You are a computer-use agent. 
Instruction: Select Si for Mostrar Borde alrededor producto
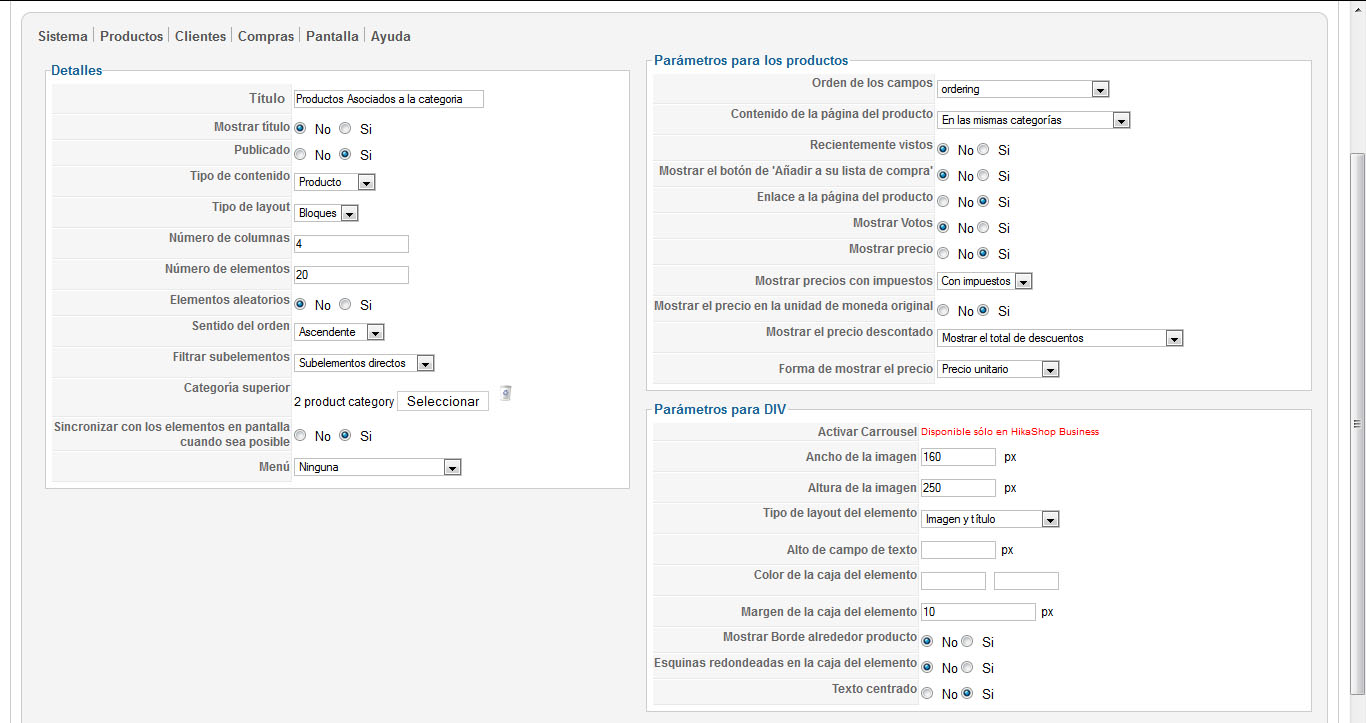point(967,642)
